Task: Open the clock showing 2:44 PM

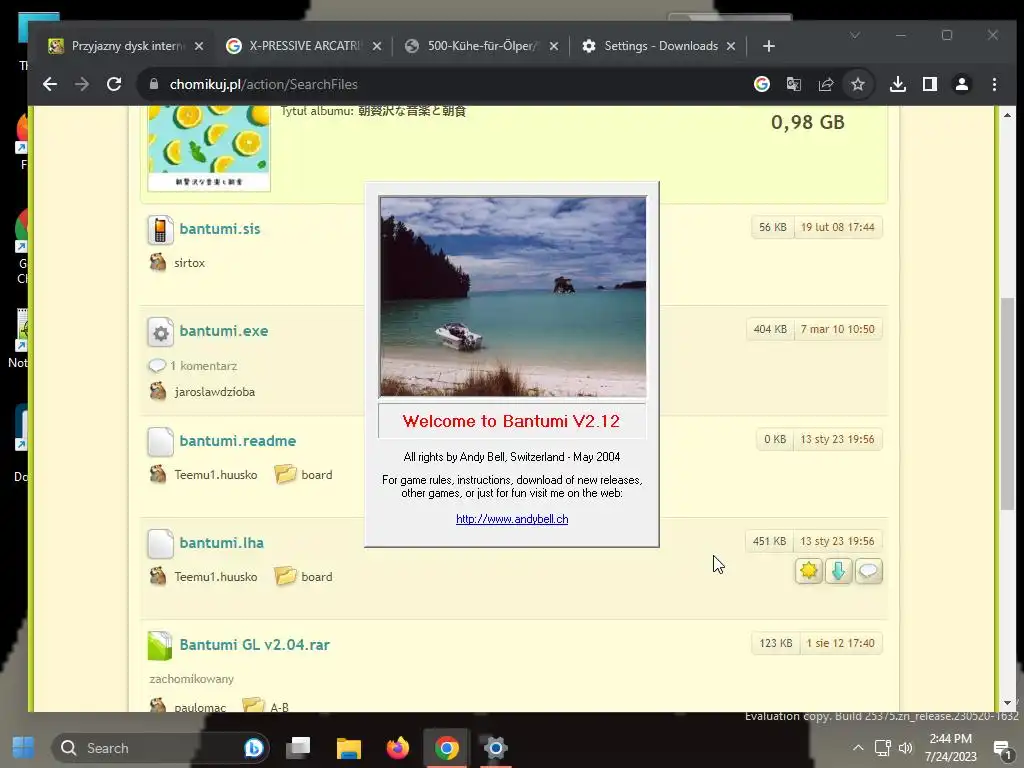Action: click(951, 748)
